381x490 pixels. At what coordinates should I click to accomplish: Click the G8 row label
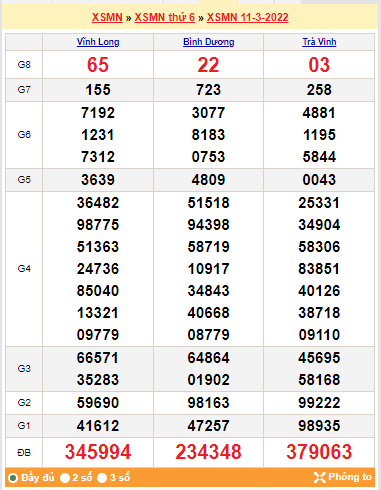click(24, 65)
